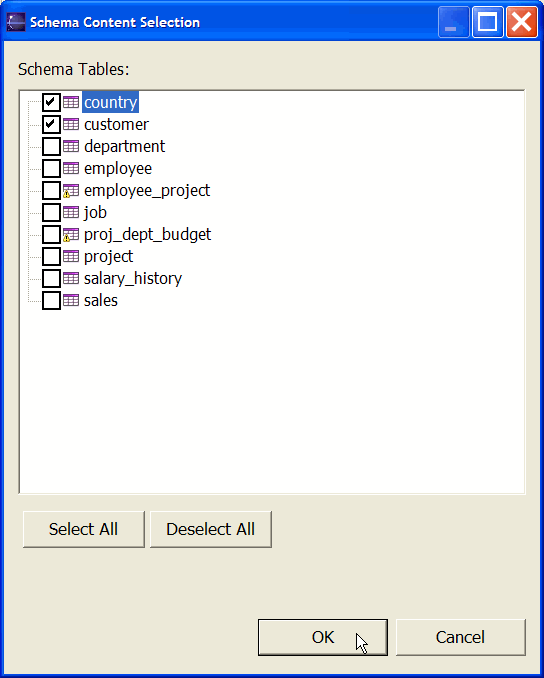Select the employee_project item label
The height and width of the screenshot is (678, 544).
pyautogui.click(x=147, y=190)
